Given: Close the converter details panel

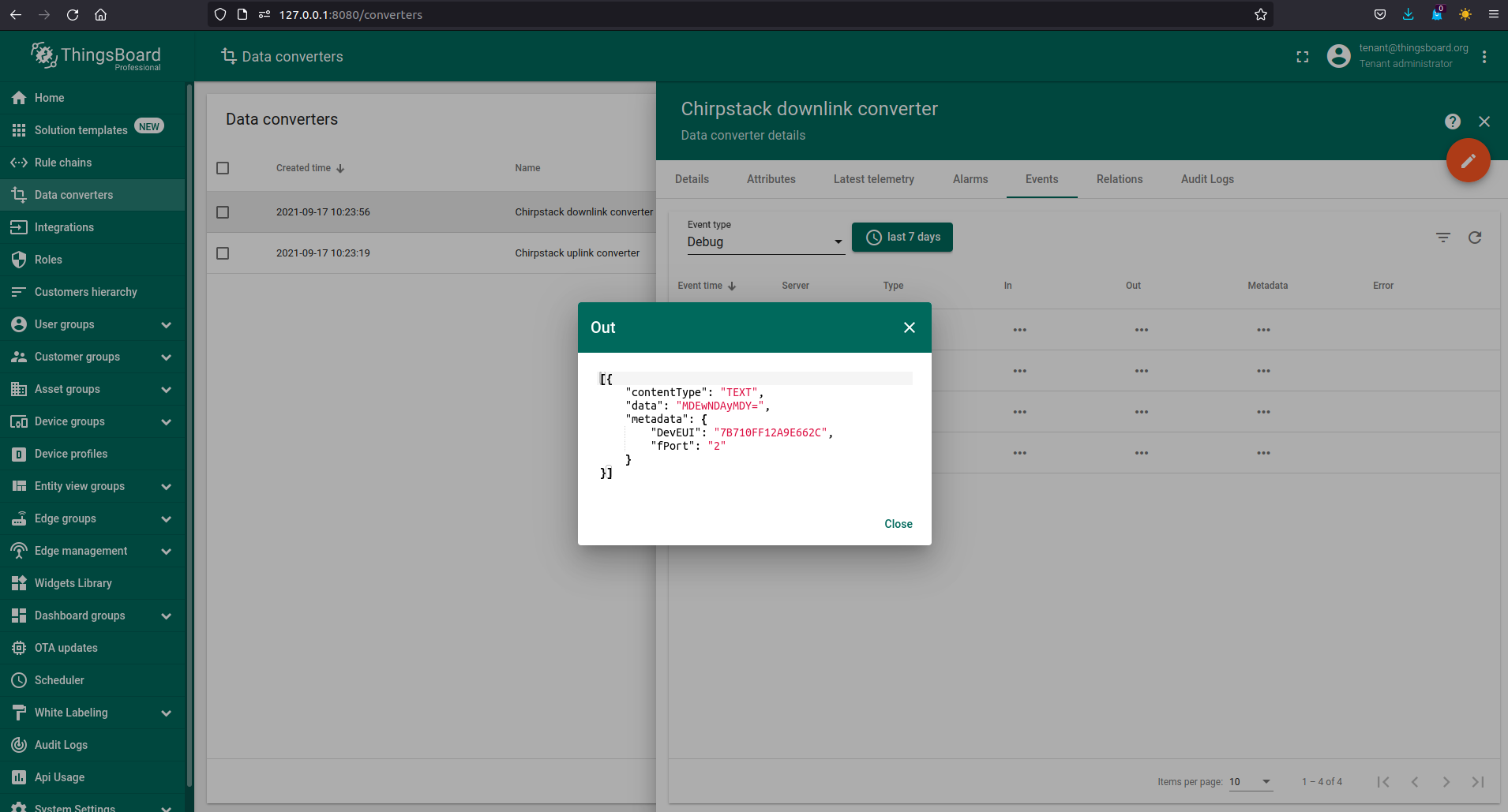Looking at the screenshot, I should click(x=1484, y=122).
